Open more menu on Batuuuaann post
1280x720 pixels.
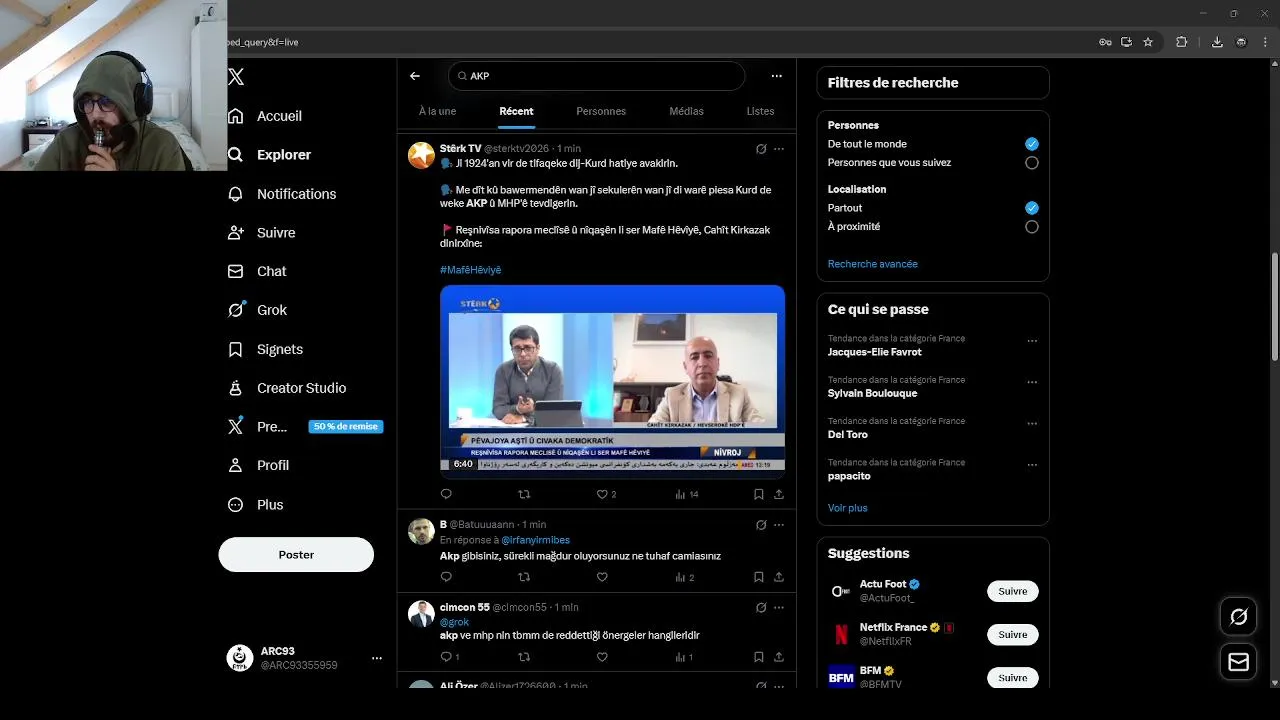[779, 525]
